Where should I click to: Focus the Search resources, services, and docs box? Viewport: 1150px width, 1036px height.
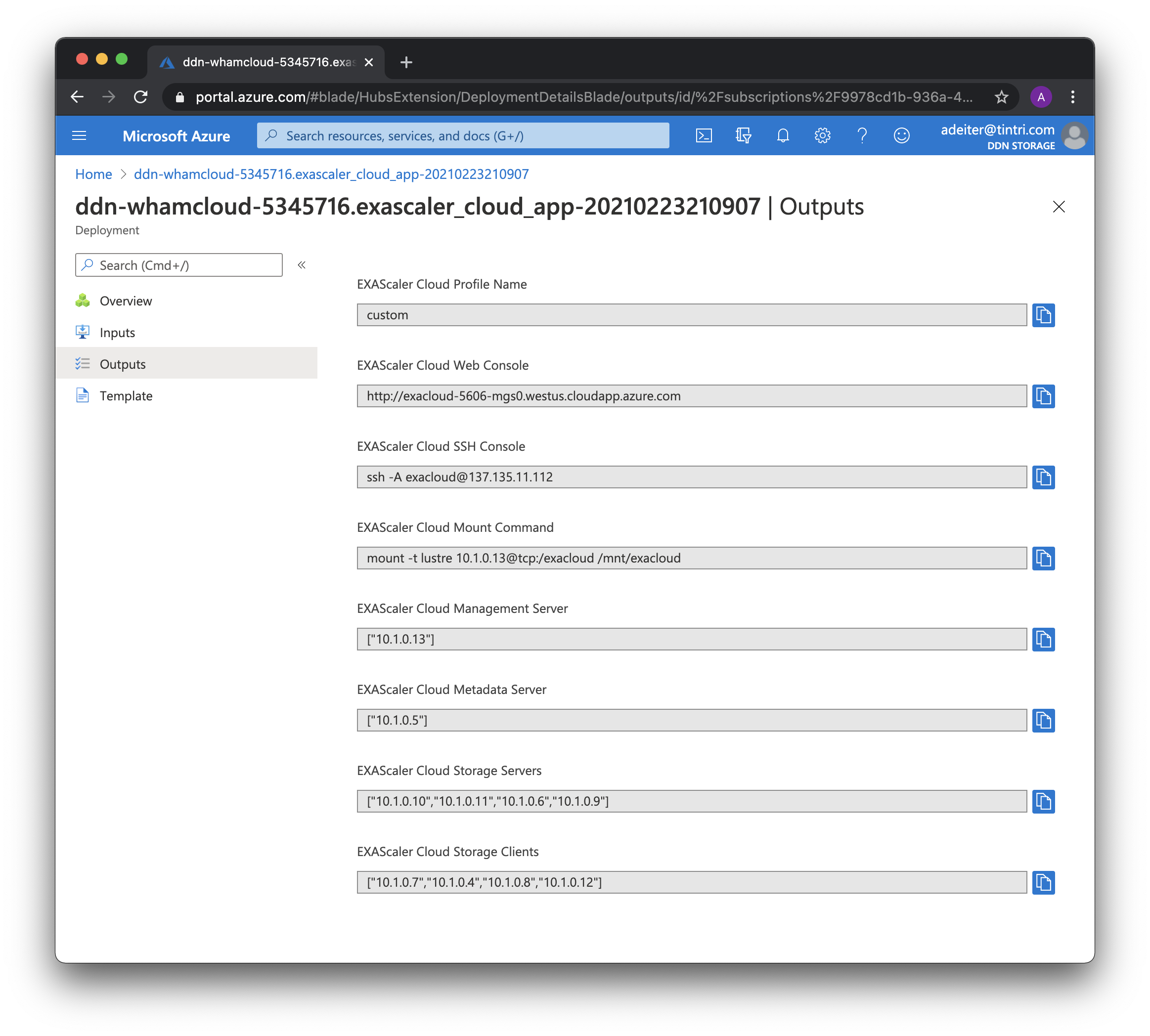pyautogui.click(x=462, y=135)
